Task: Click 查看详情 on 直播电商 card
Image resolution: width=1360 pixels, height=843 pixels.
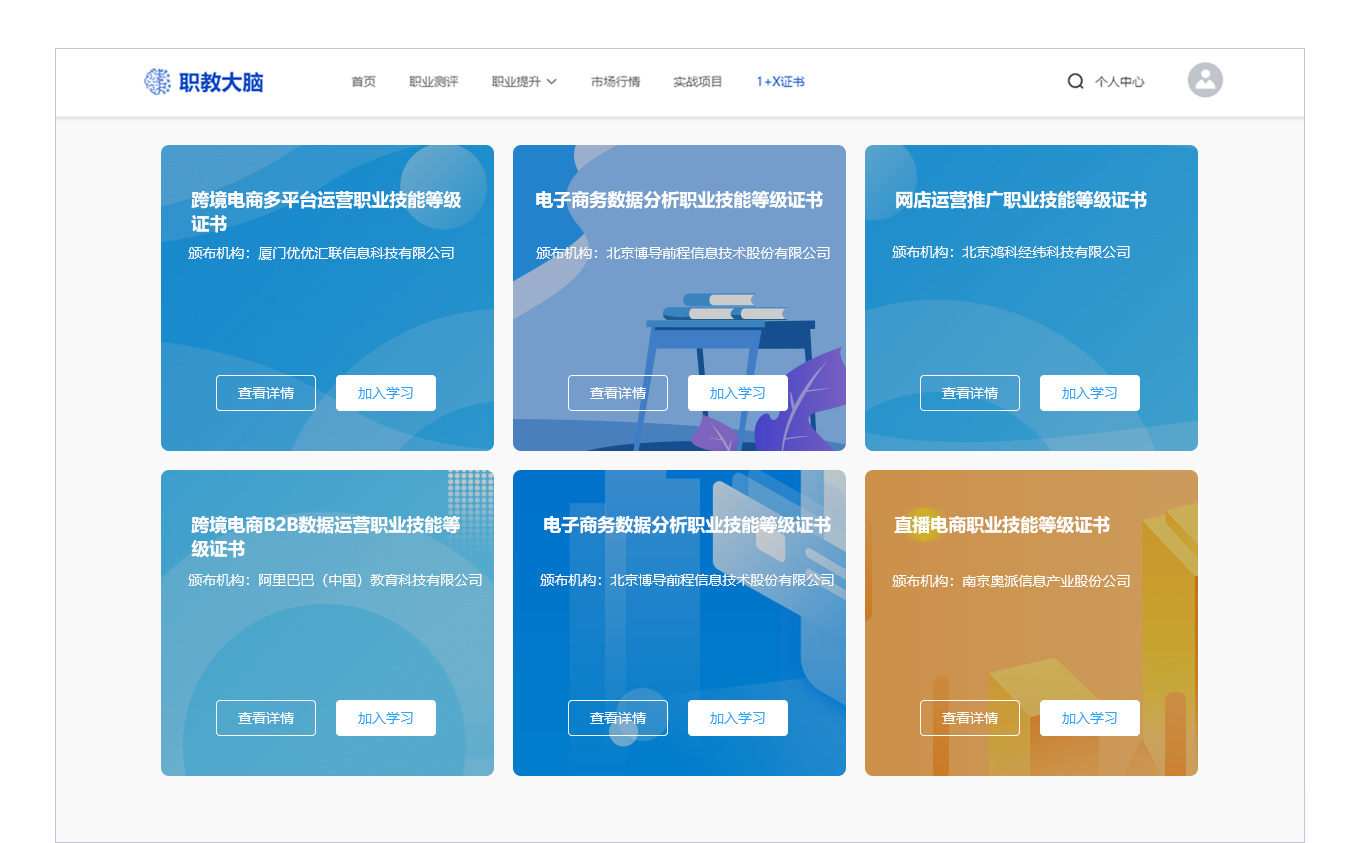Action: pos(970,718)
